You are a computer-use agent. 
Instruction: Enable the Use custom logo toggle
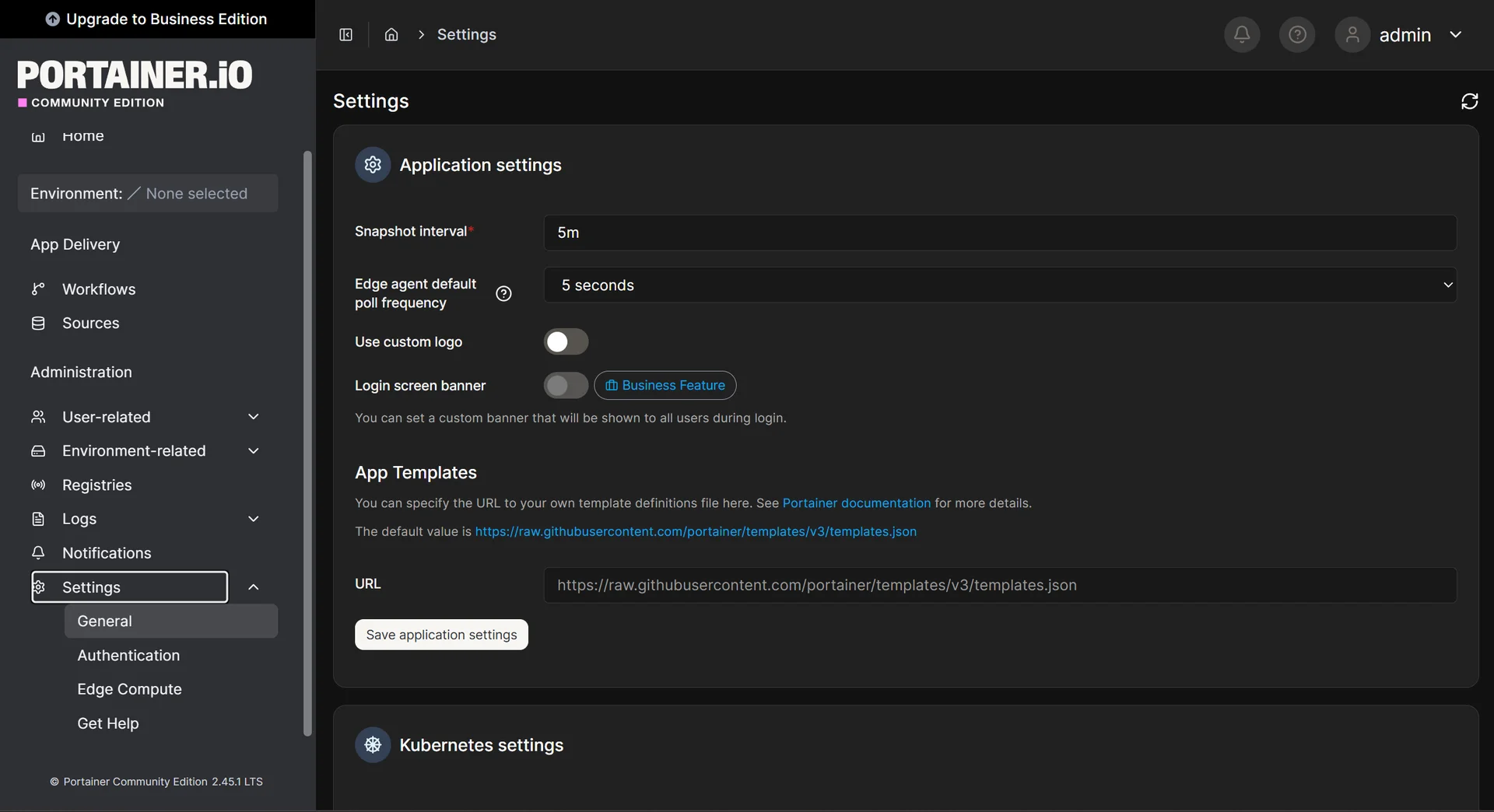point(566,341)
